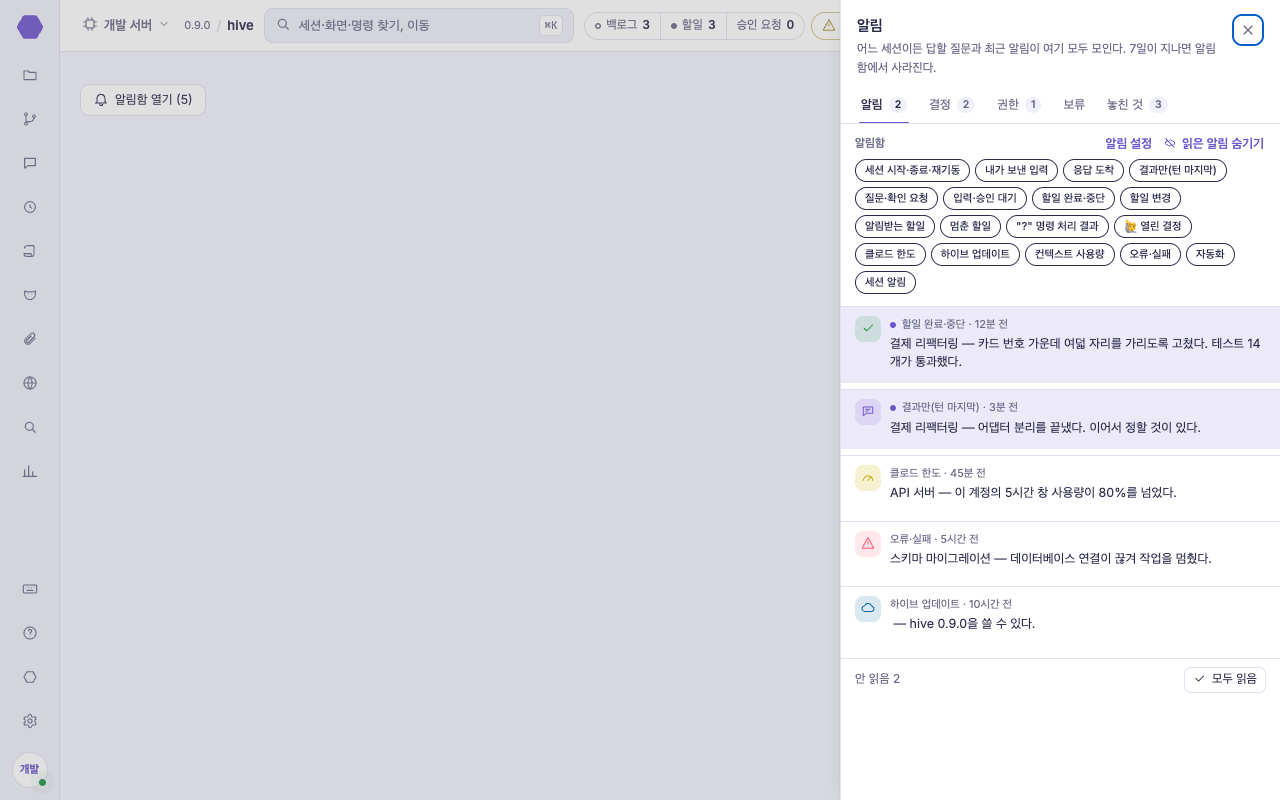
Task: Open the 결제 리팩터링 어댑터 분리 alert
Action: click(1060, 418)
